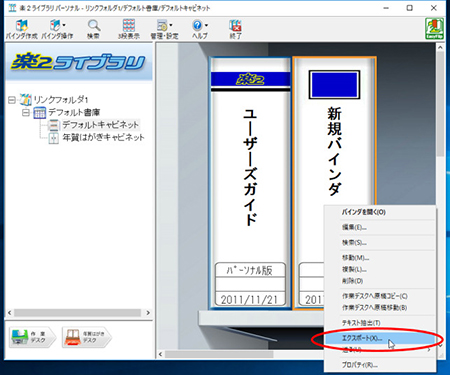Choose 検索(S)... in the context menu
Image resolution: width=450 pixels, height=375 pixels.
(x=380, y=243)
